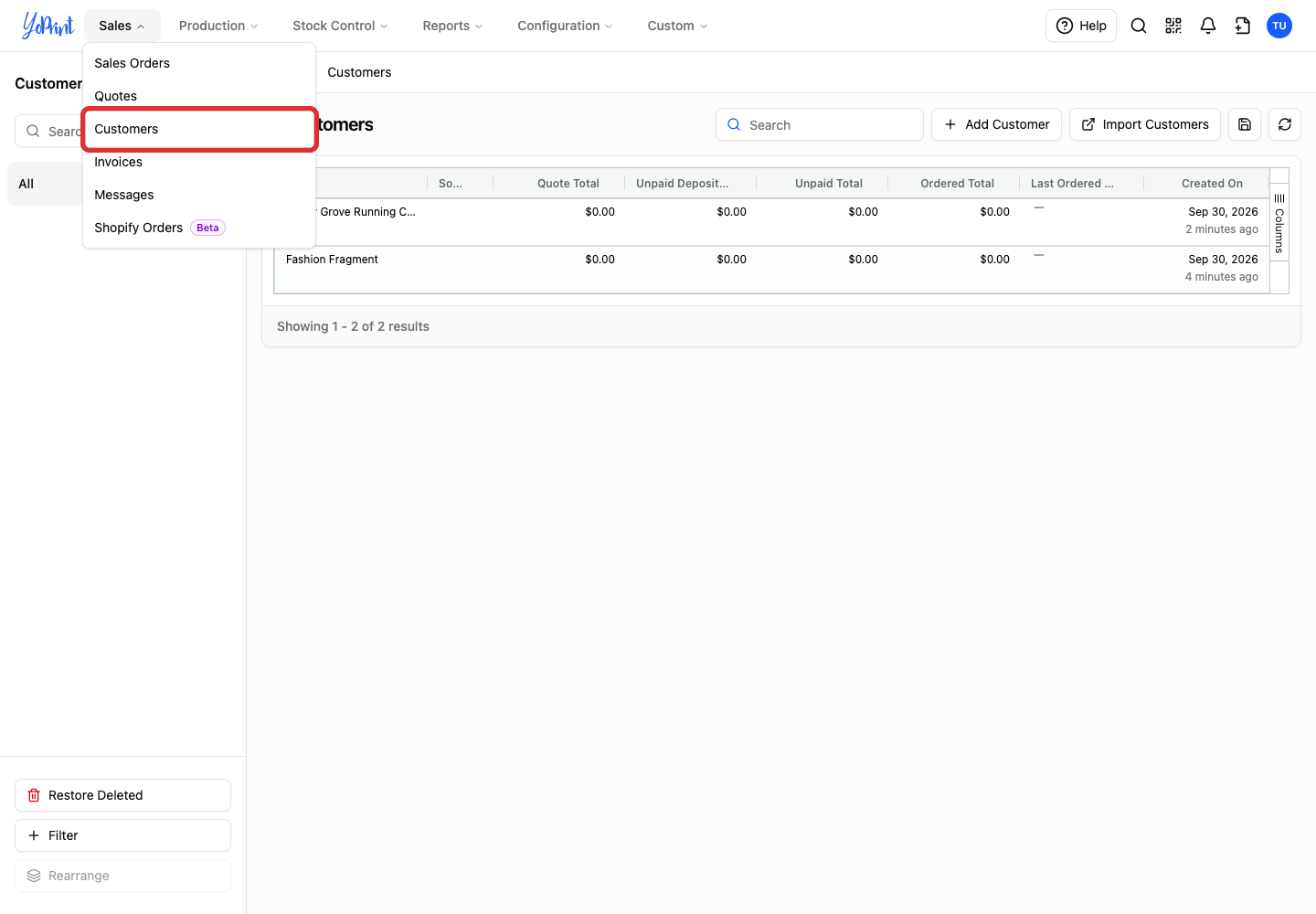
Task: Open the Fashion Fragment customer row
Action: coord(772,270)
